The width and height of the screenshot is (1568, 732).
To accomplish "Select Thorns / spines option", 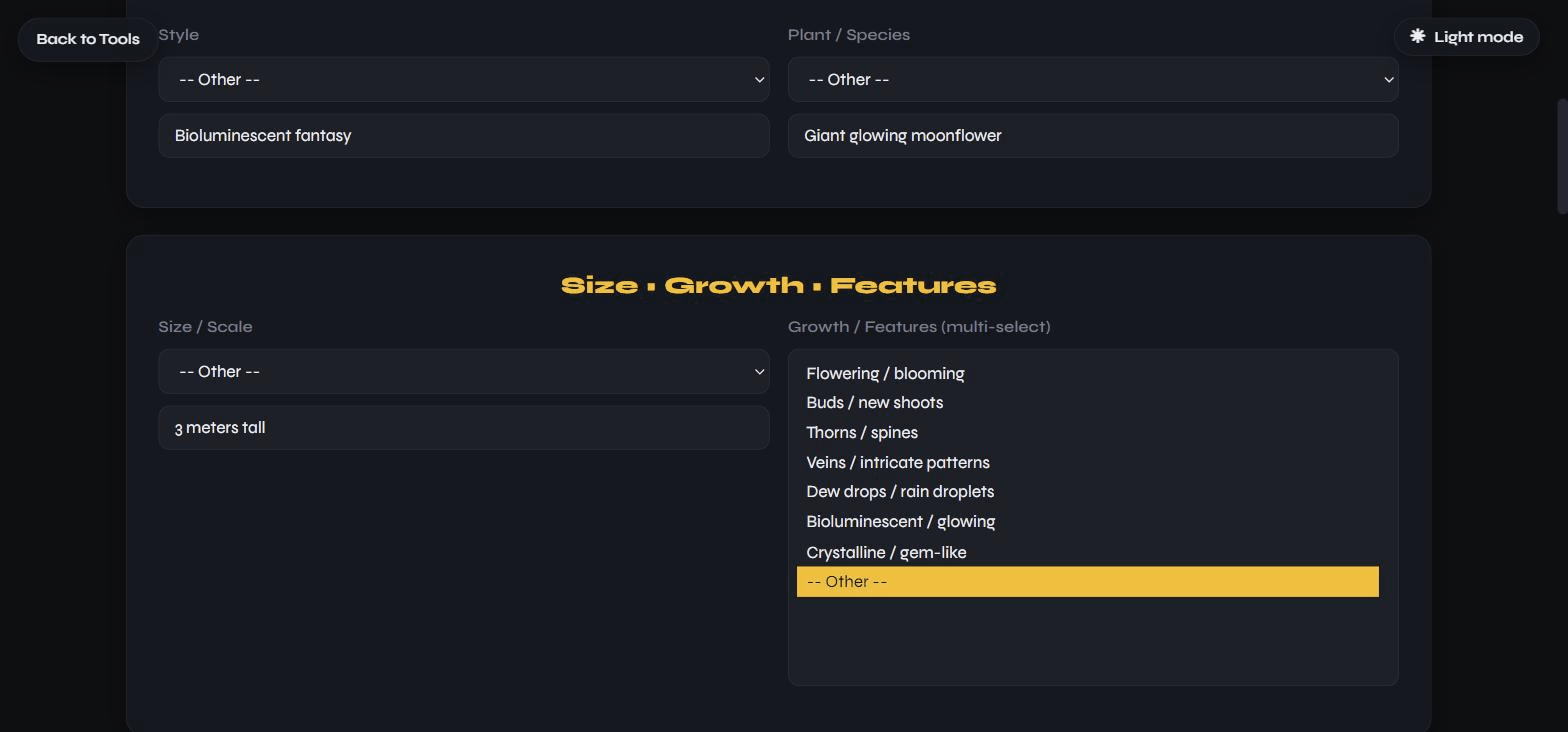I will (1088, 433).
